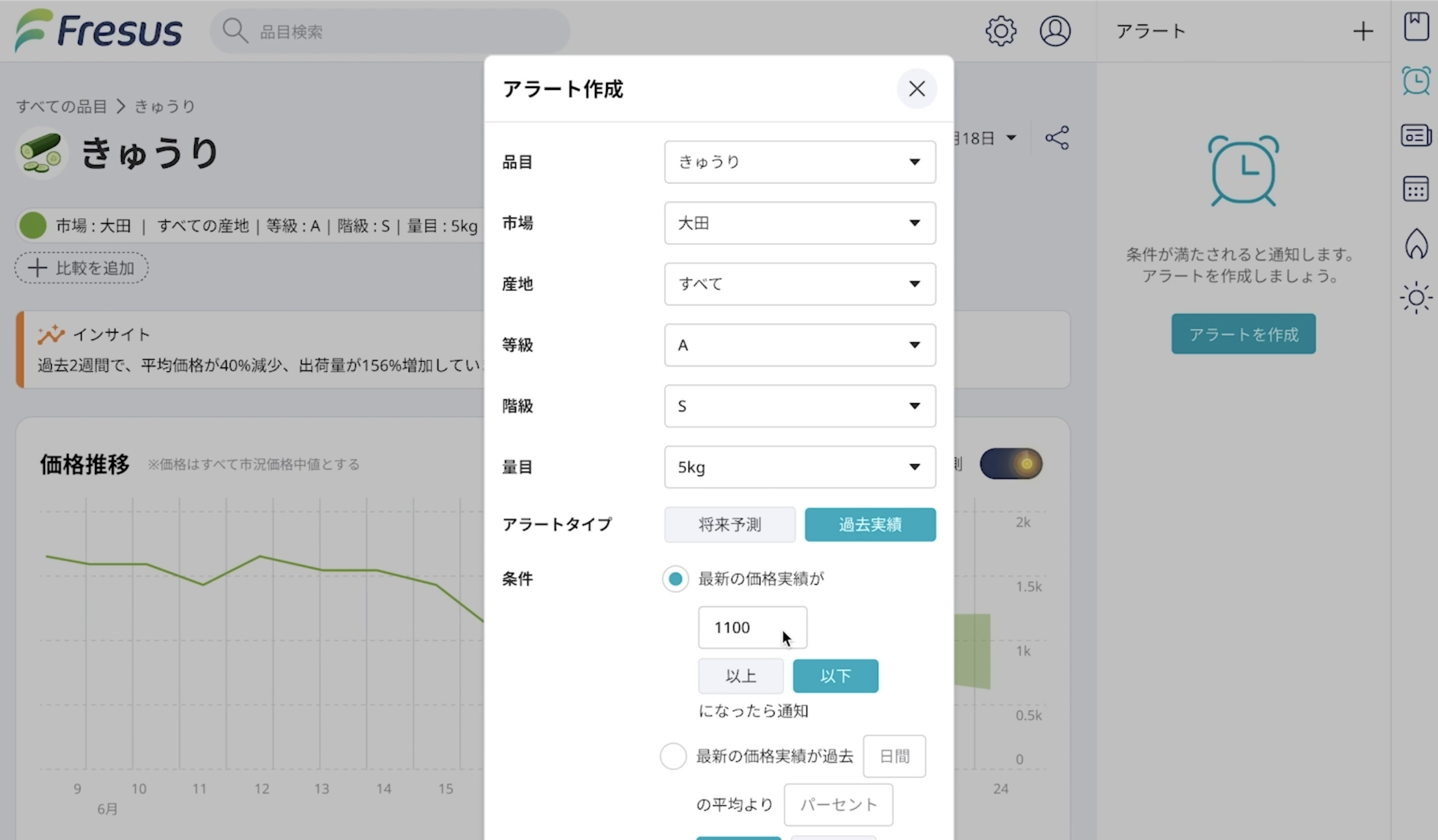
Task: Select the first condition radio button 最新の価格実績が
Action: (675, 579)
